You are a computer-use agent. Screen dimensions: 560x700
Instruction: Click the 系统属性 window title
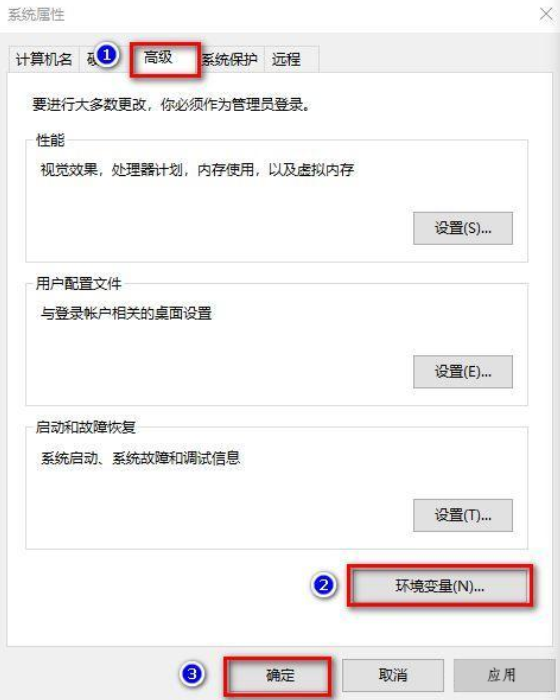click(36, 15)
